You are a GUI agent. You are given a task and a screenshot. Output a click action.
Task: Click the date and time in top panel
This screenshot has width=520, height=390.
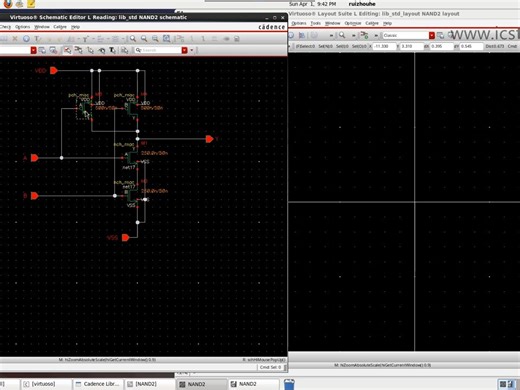(x=312, y=4)
